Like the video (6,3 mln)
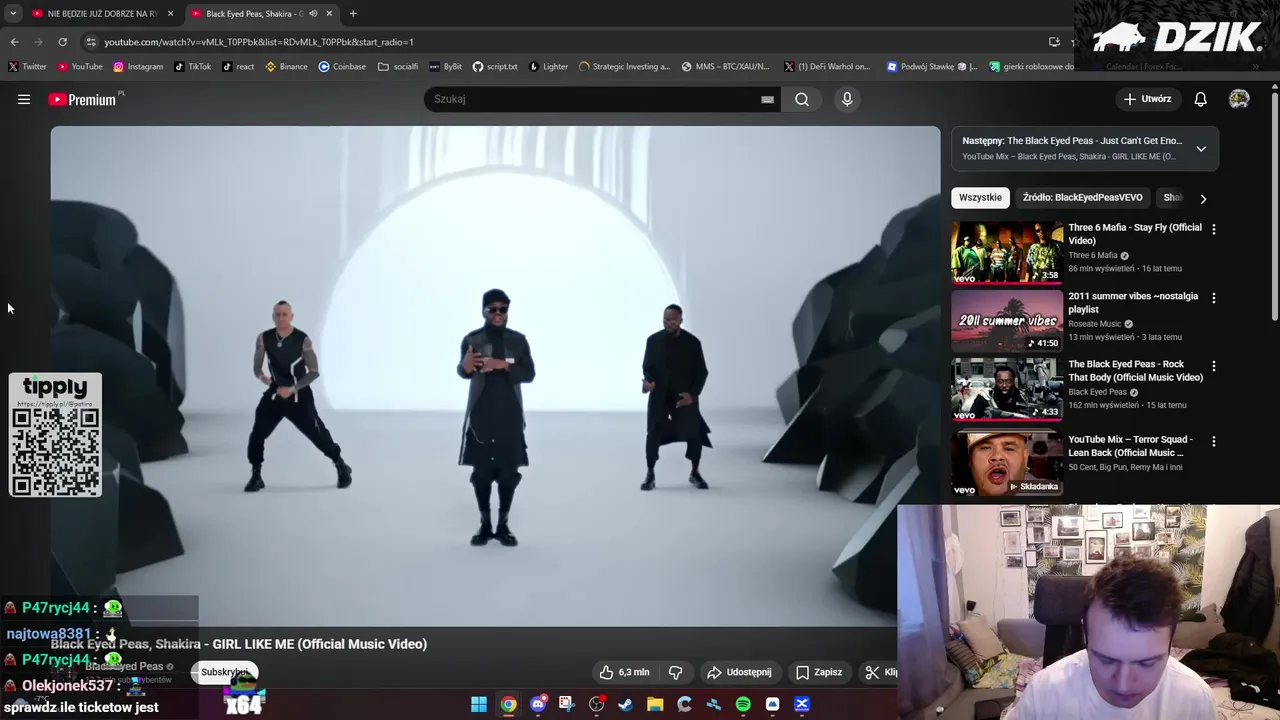The height and width of the screenshot is (720, 1280). (624, 672)
